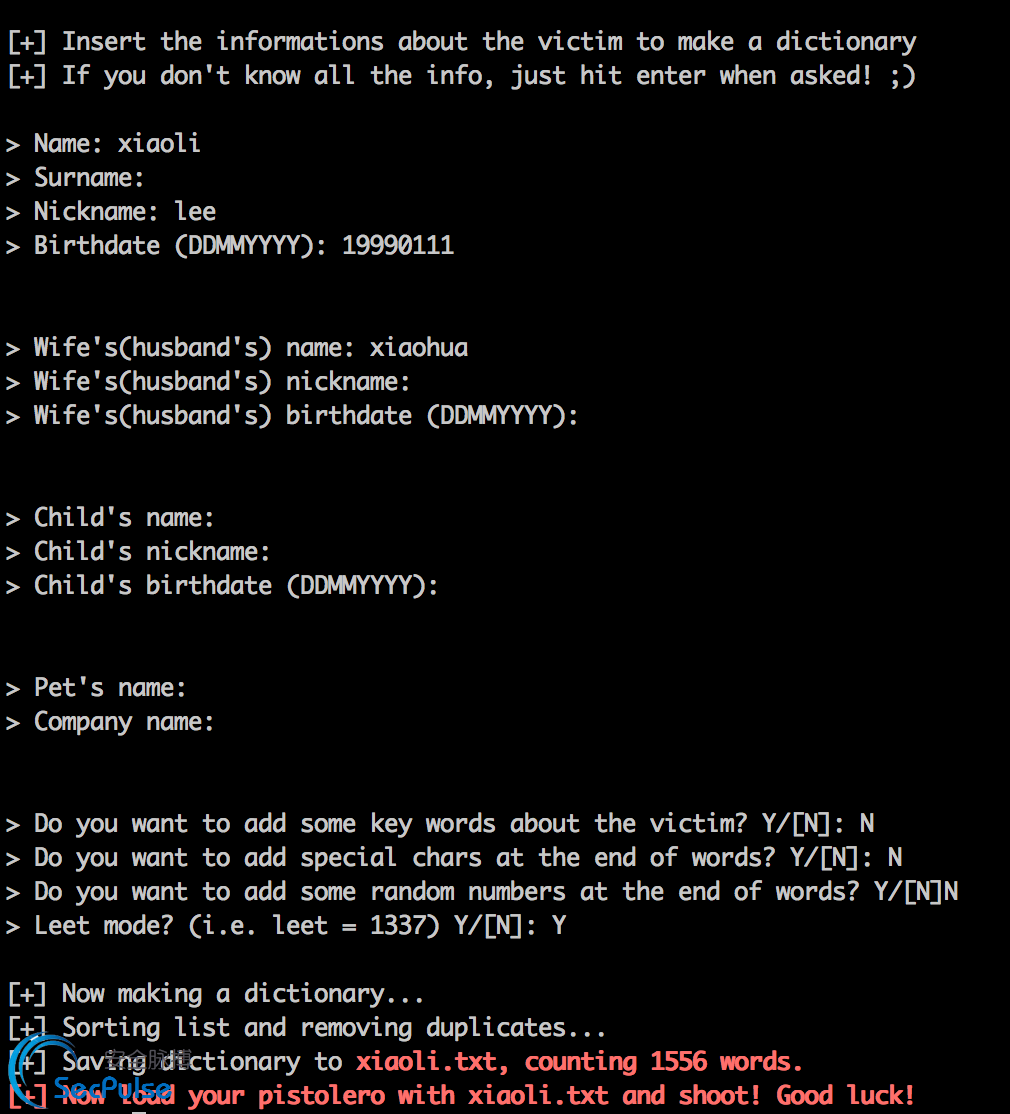Image resolution: width=1010 pixels, height=1114 pixels.
Task: Click the Sorting list and removing duplicates line
Action: (307, 1028)
